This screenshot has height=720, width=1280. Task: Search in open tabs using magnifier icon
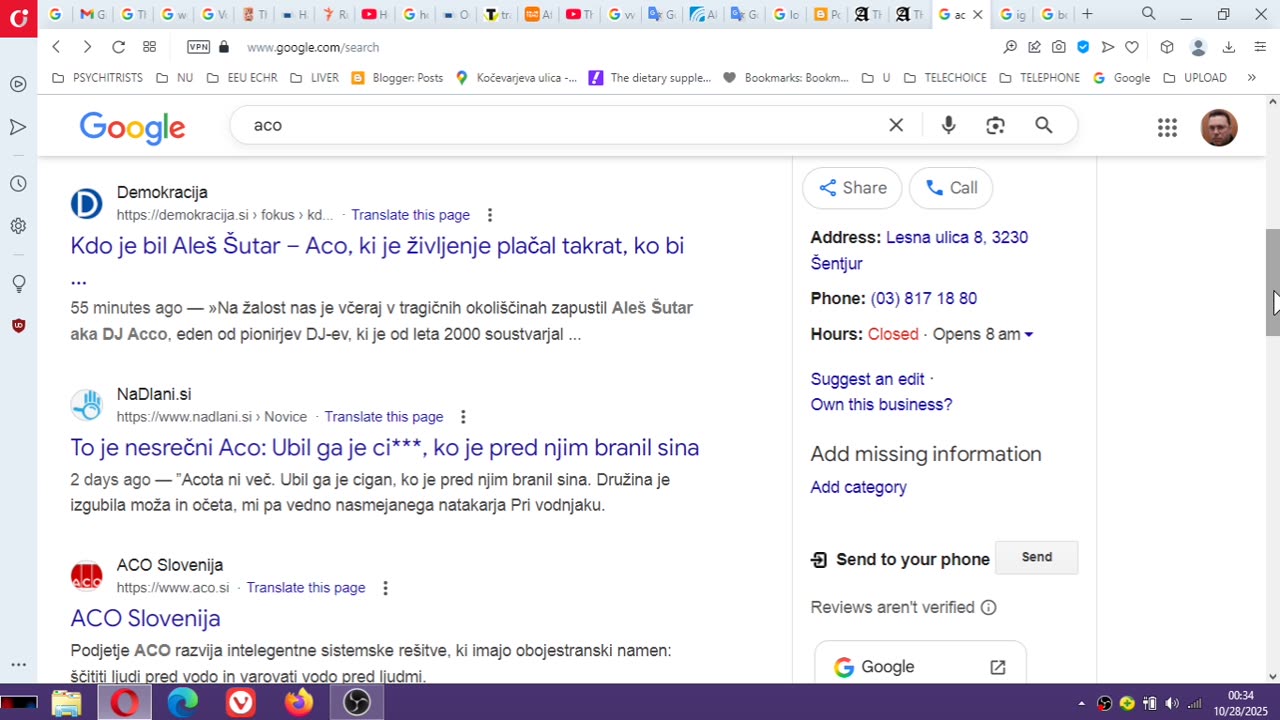(x=1149, y=14)
